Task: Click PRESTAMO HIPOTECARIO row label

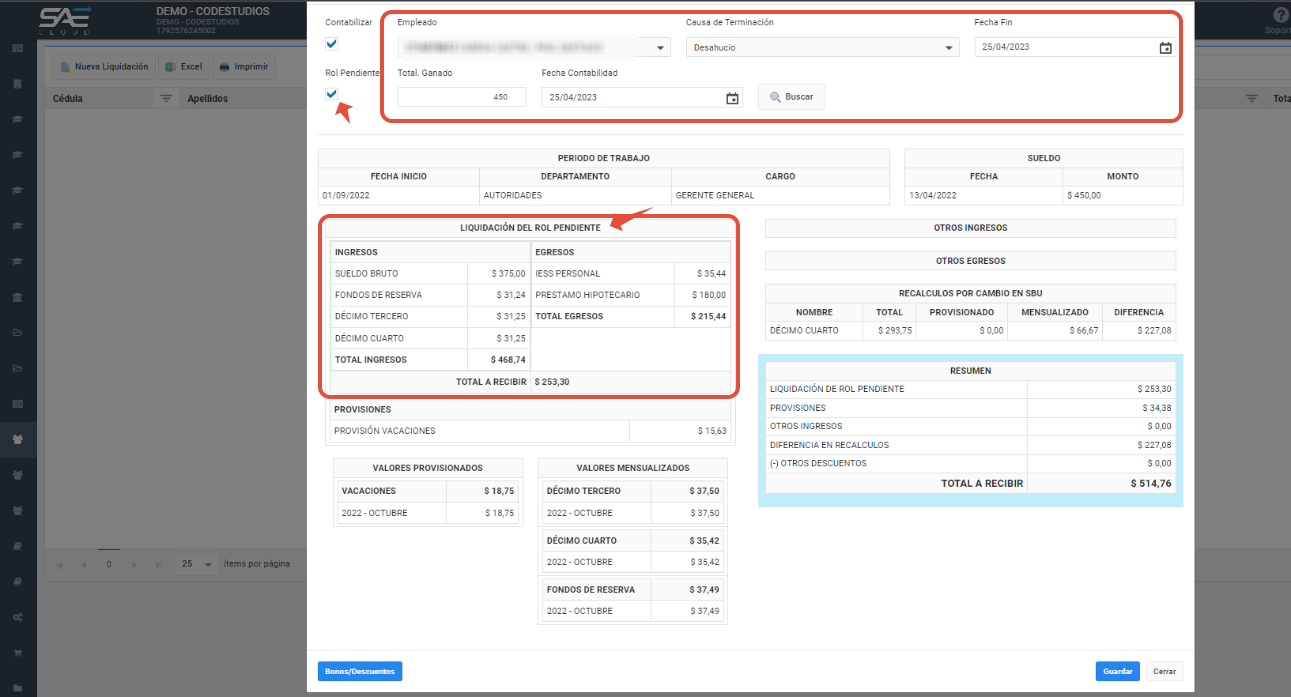Action: [587, 295]
